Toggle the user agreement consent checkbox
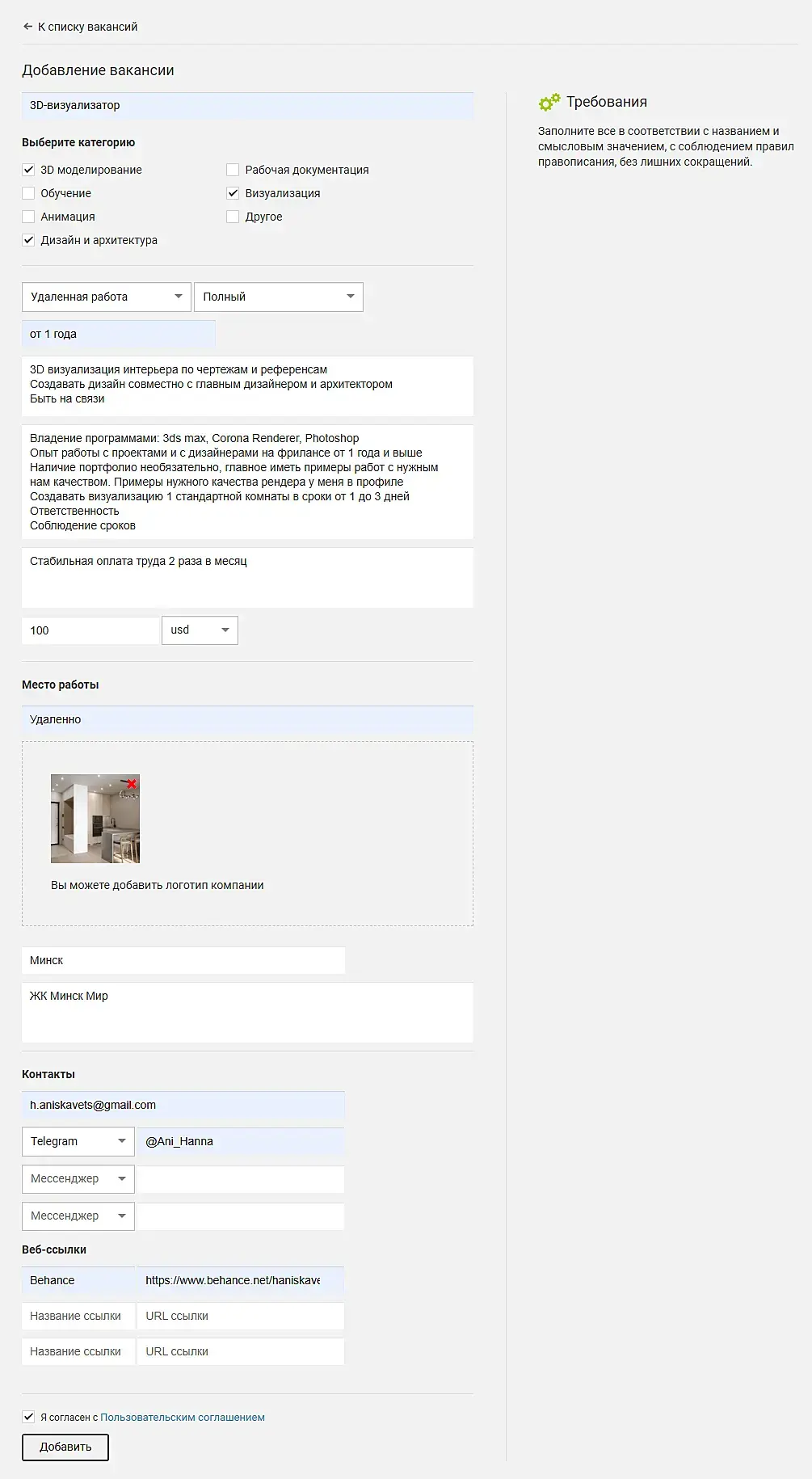Image resolution: width=812 pixels, height=1479 pixels. pos(28,1417)
